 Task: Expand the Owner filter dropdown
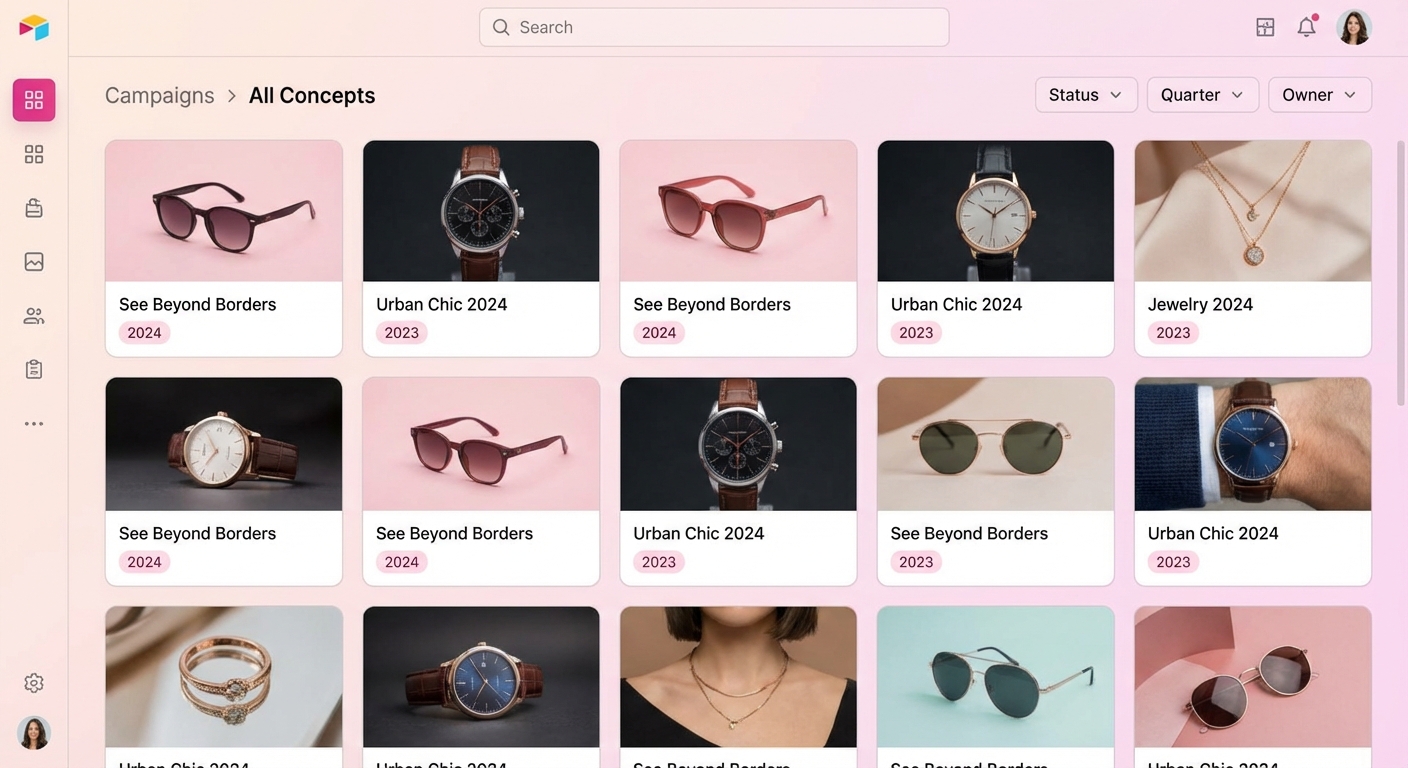point(1319,95)
